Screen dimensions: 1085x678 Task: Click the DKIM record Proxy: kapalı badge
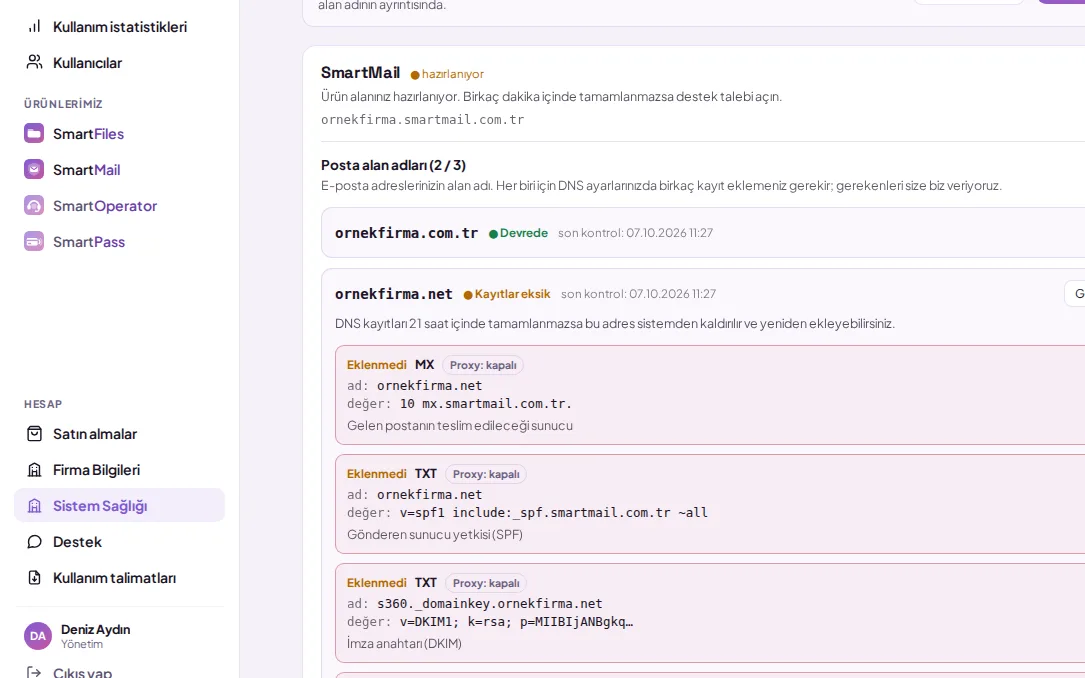pyautogui.click(x=486, y=583)
